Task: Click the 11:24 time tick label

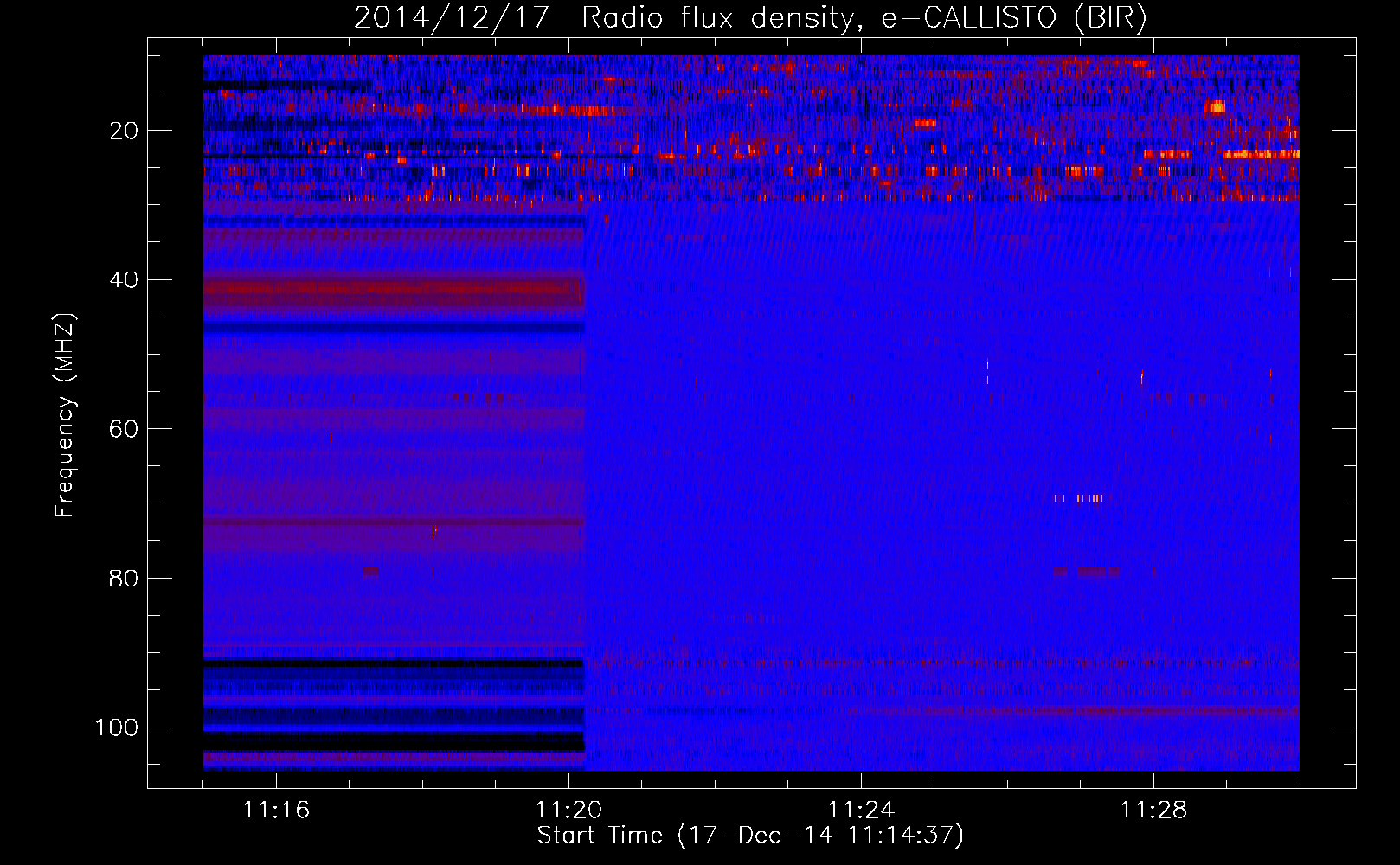Action: [861, 810]
